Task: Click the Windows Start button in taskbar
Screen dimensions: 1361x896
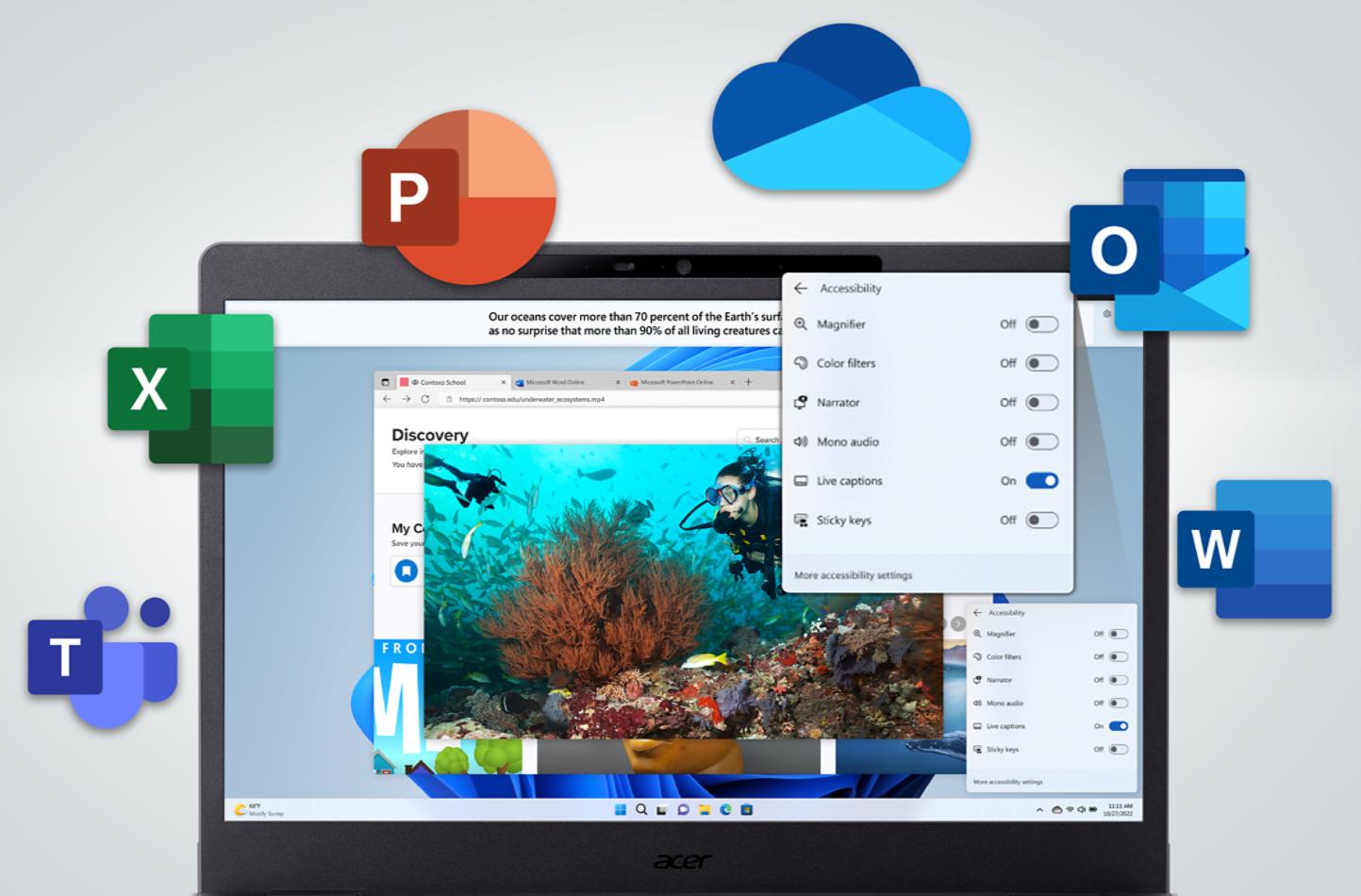Action: coord(621,809)
